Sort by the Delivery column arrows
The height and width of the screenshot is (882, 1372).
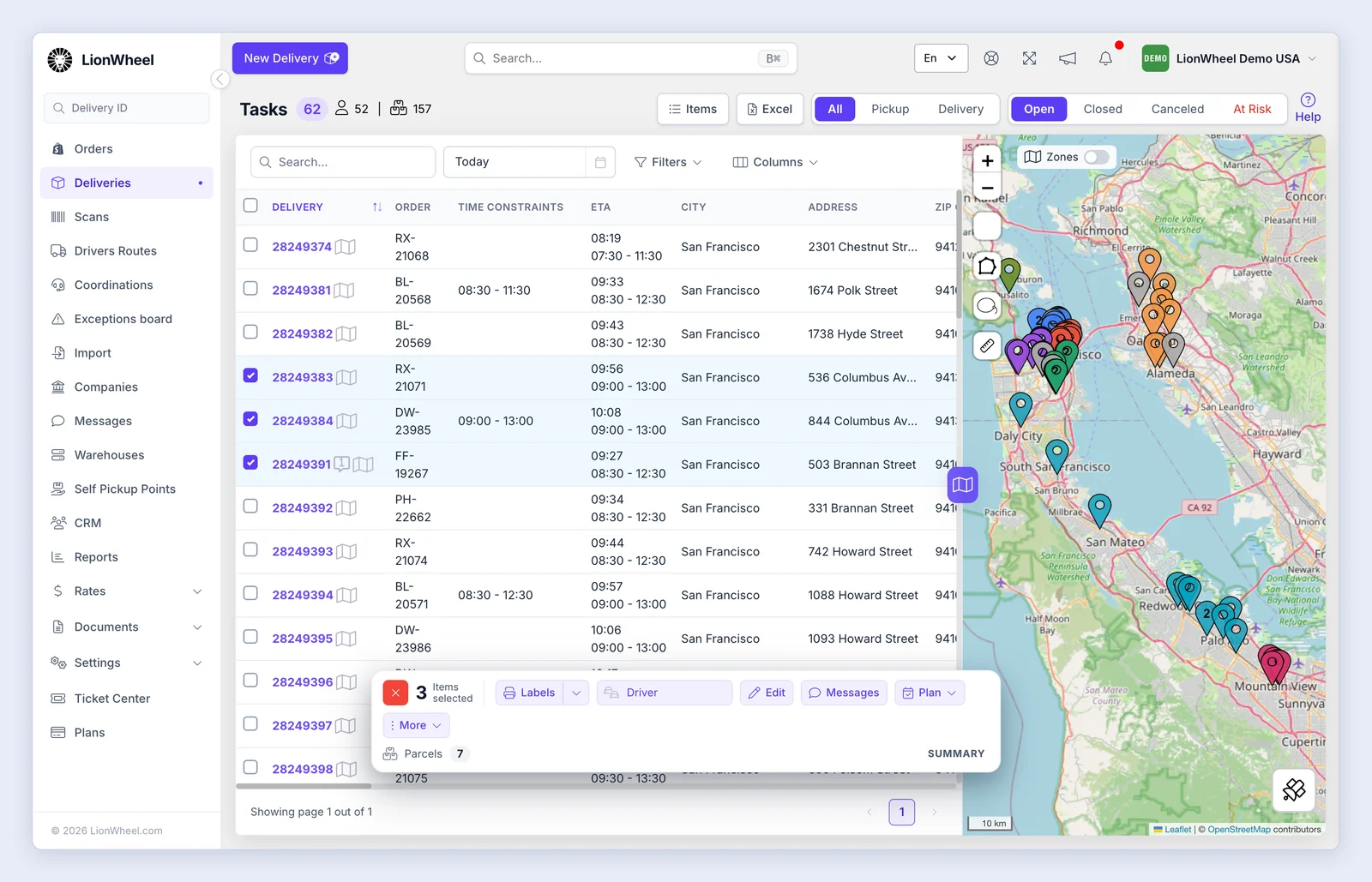[377, 207]
